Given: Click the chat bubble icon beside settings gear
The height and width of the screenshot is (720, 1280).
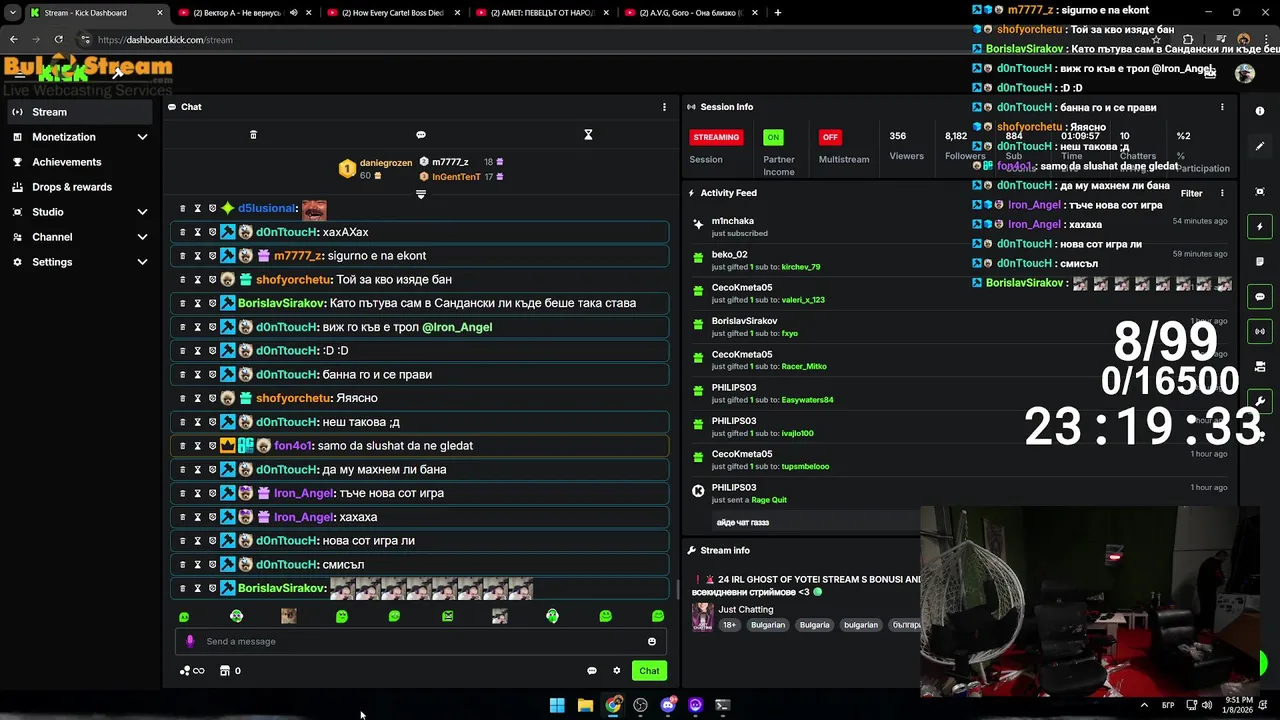Looking at the screenshot, I should click(x=592, y=671).
